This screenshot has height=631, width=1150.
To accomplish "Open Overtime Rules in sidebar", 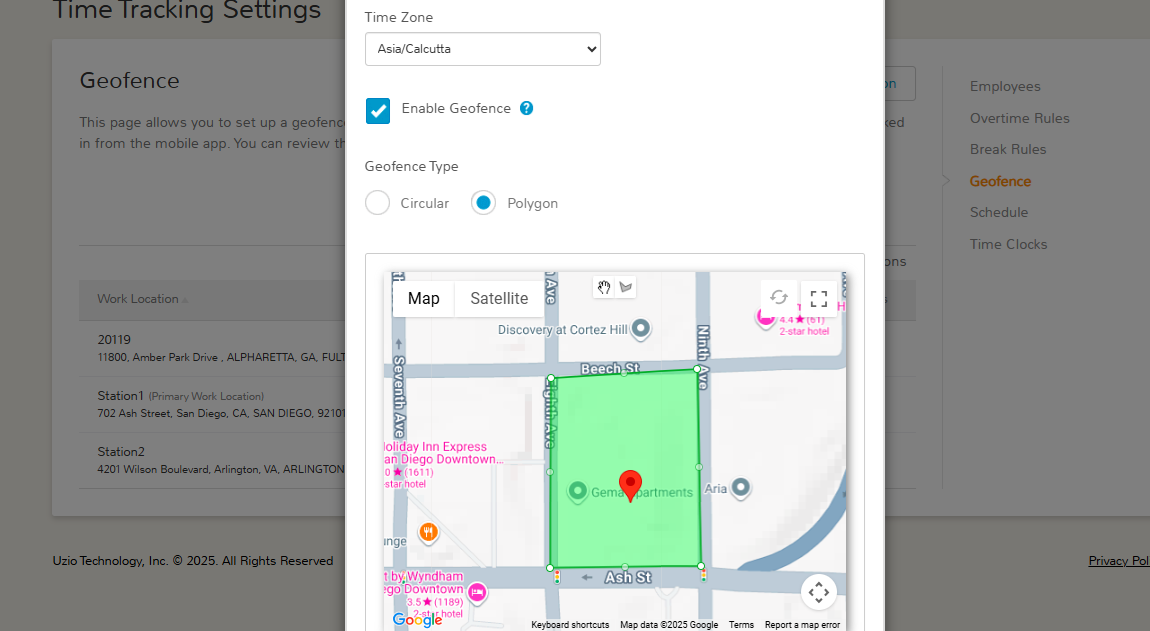I will click(x=1019, y=118).
